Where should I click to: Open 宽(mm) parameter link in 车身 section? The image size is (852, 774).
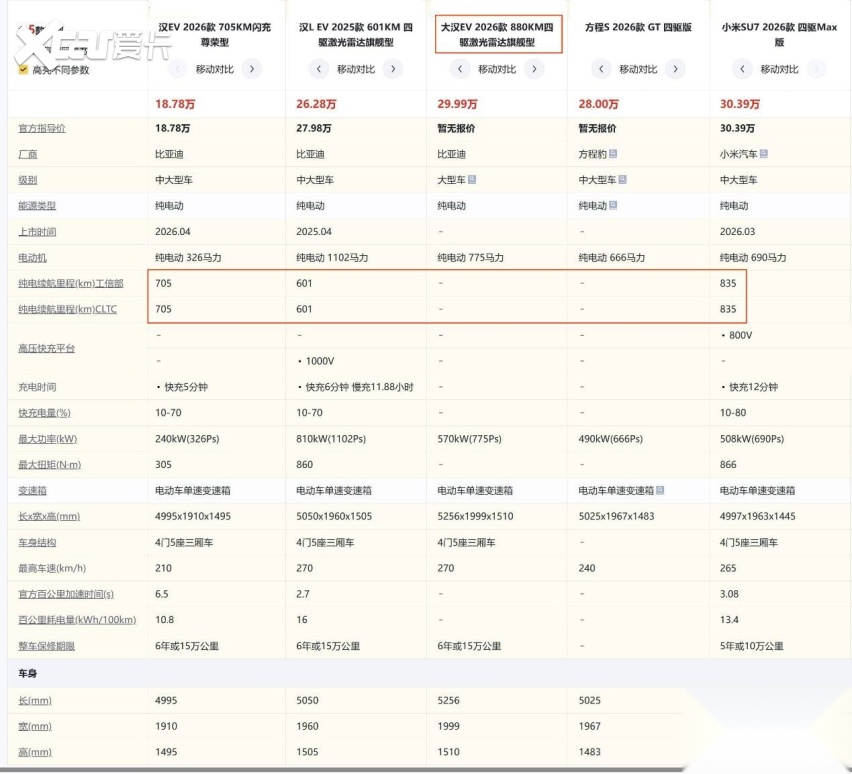[35, 726]
